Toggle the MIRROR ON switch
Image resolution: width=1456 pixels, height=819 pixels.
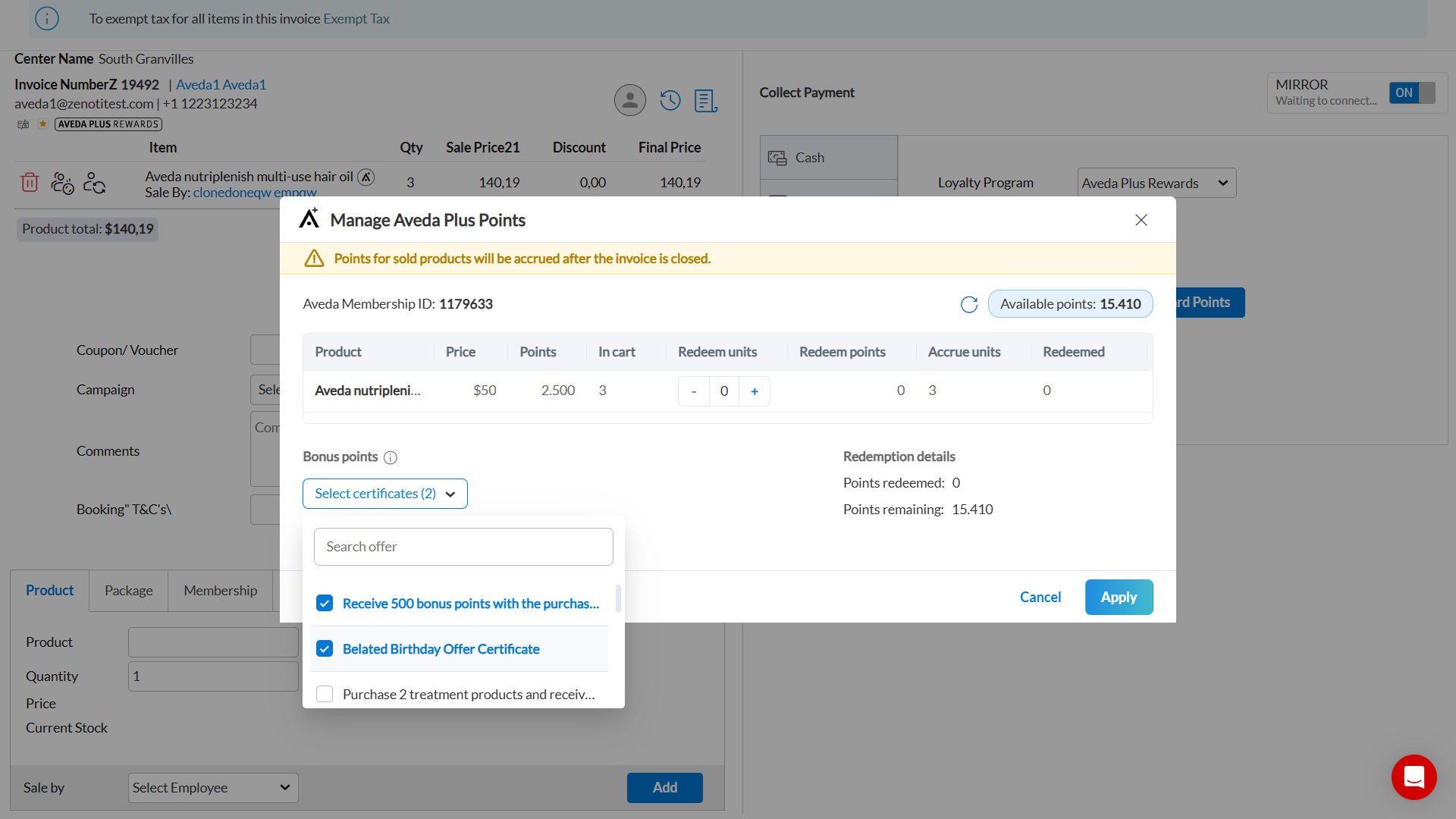point(1412,93)
